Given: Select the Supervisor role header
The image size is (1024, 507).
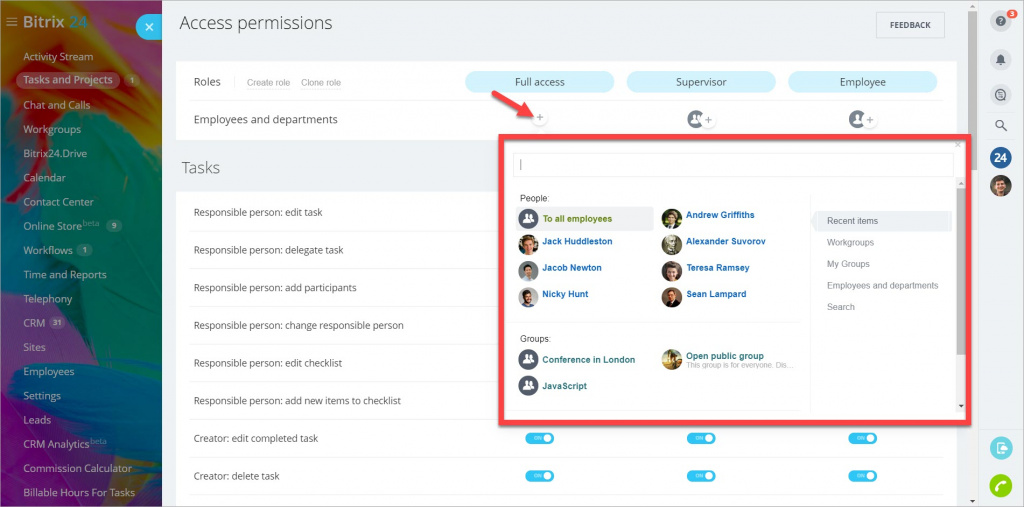Looking at the screenshot, I should pyautogui.click(x=701, y=82).
